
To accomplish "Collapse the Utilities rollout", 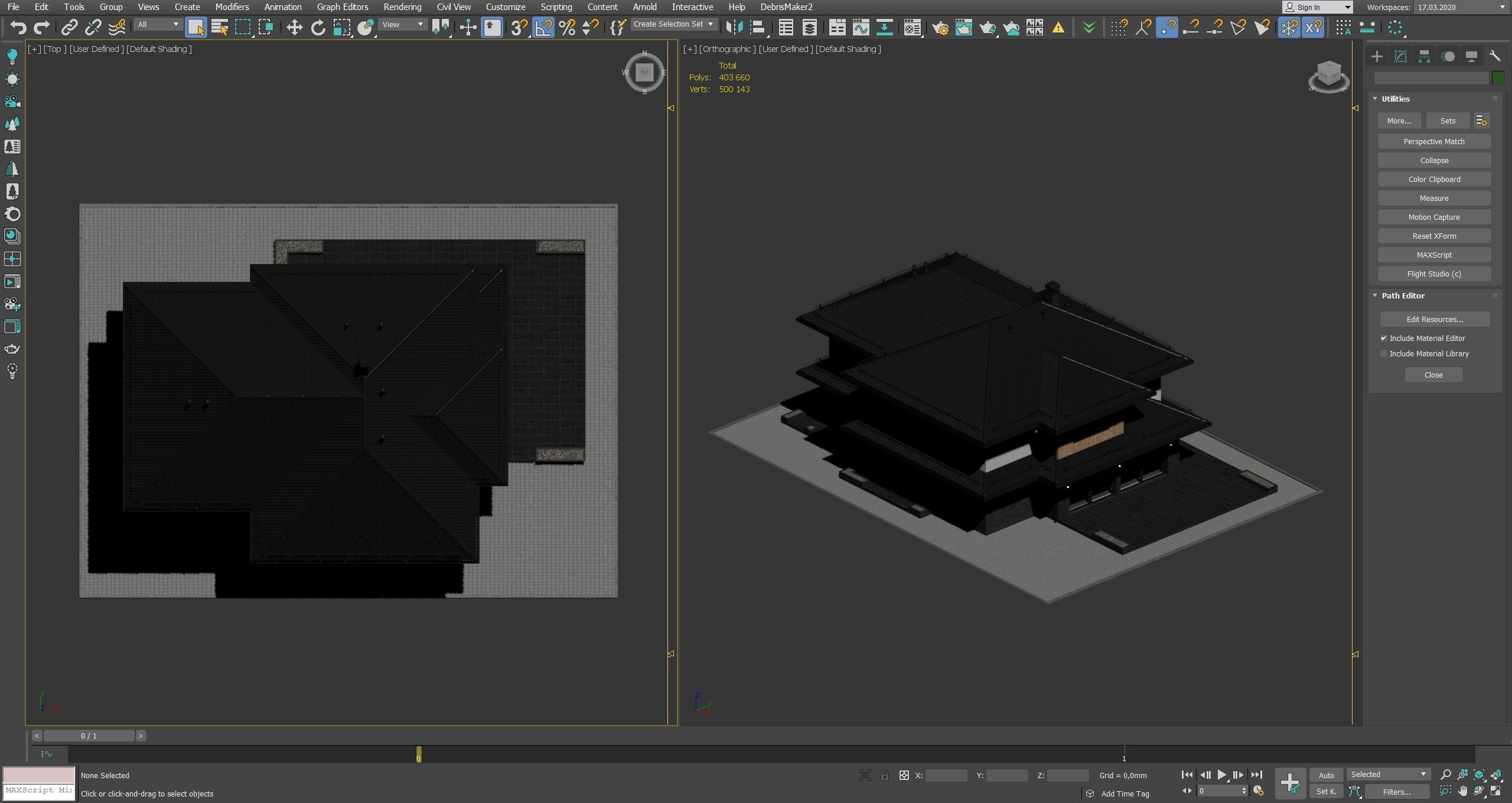I will 1375,99.
